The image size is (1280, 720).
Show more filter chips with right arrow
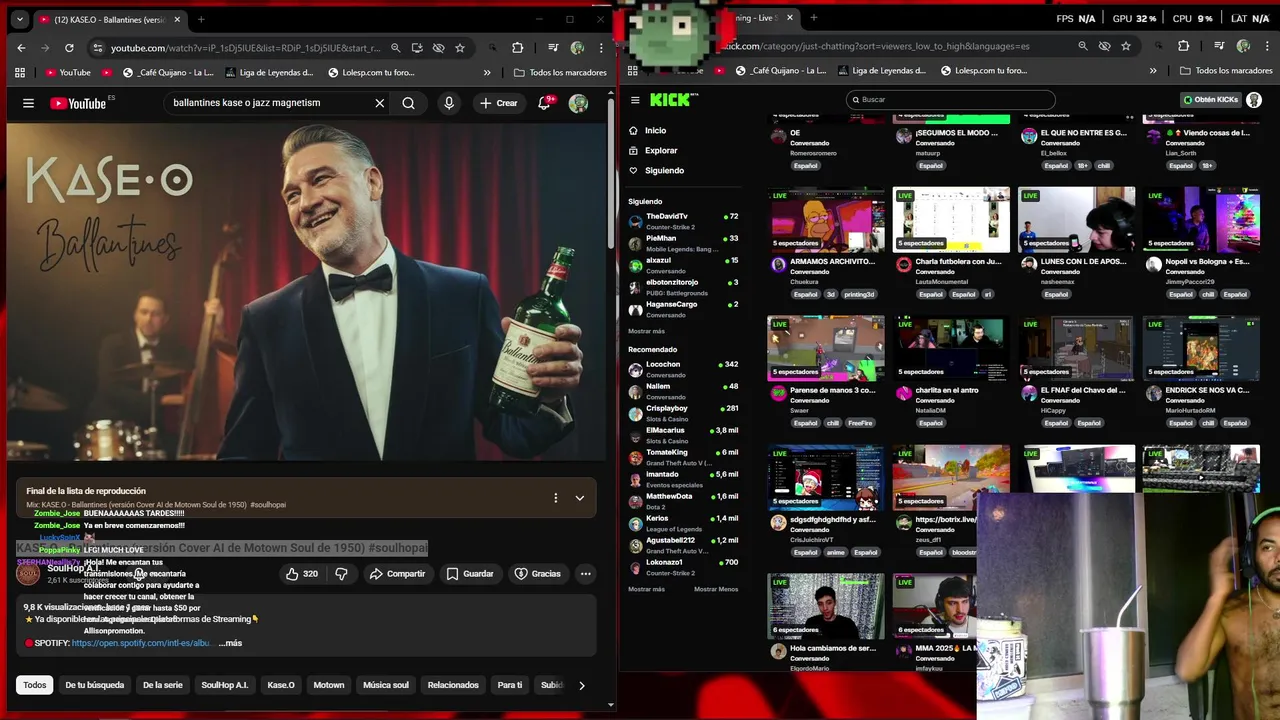582,685
